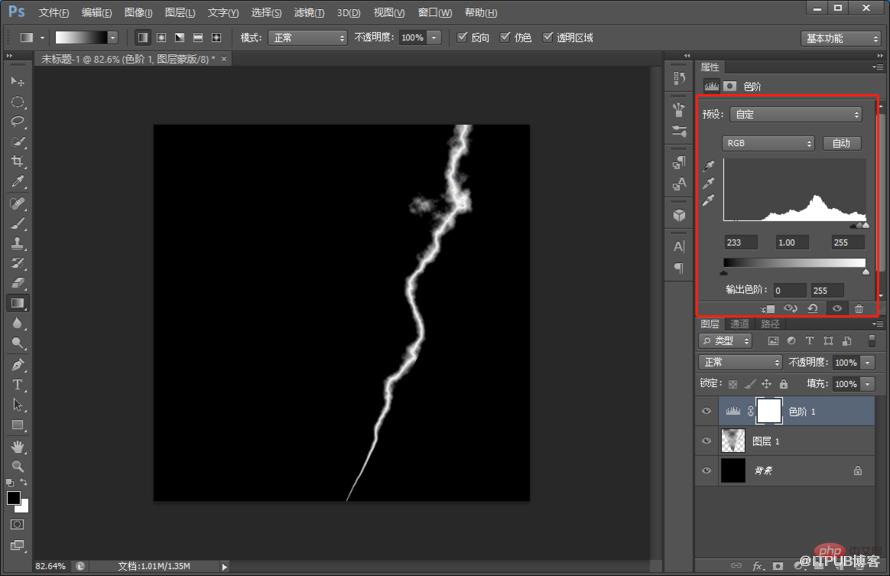
Task: Hide the 图层 1 layer
Action: (707, 441)
